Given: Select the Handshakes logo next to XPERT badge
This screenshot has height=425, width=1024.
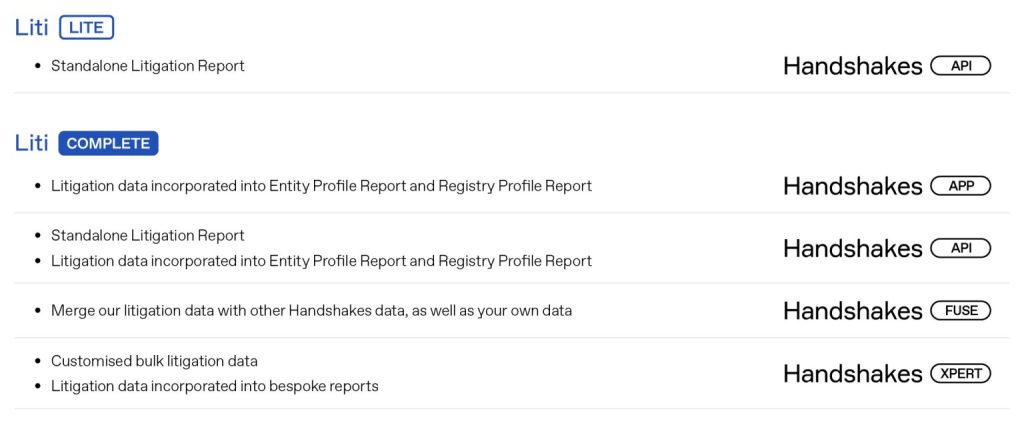Looking at the screenshot, I should [852, 374].
